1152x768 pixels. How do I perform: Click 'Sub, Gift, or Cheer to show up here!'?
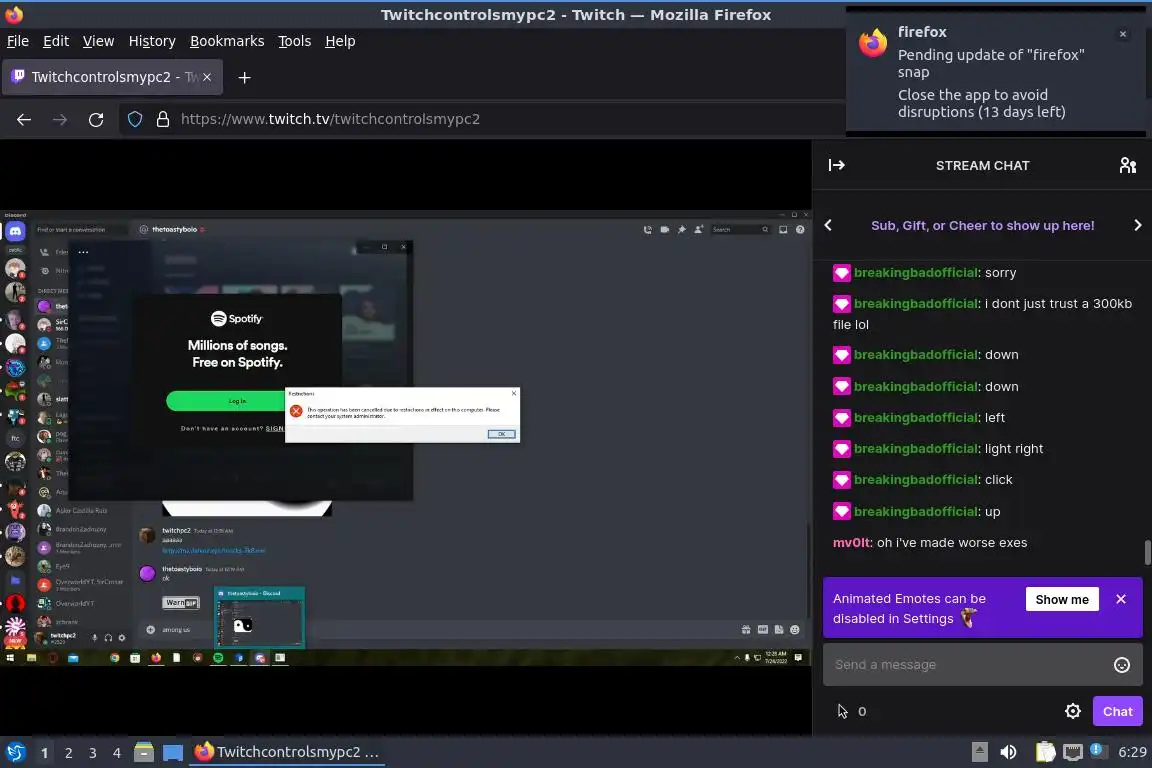point(982,226)
